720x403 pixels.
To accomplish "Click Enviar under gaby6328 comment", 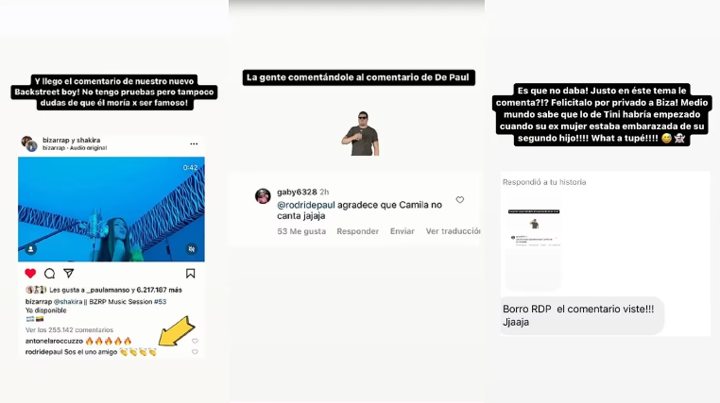I will pyautogui.click(x=402, y=231).
